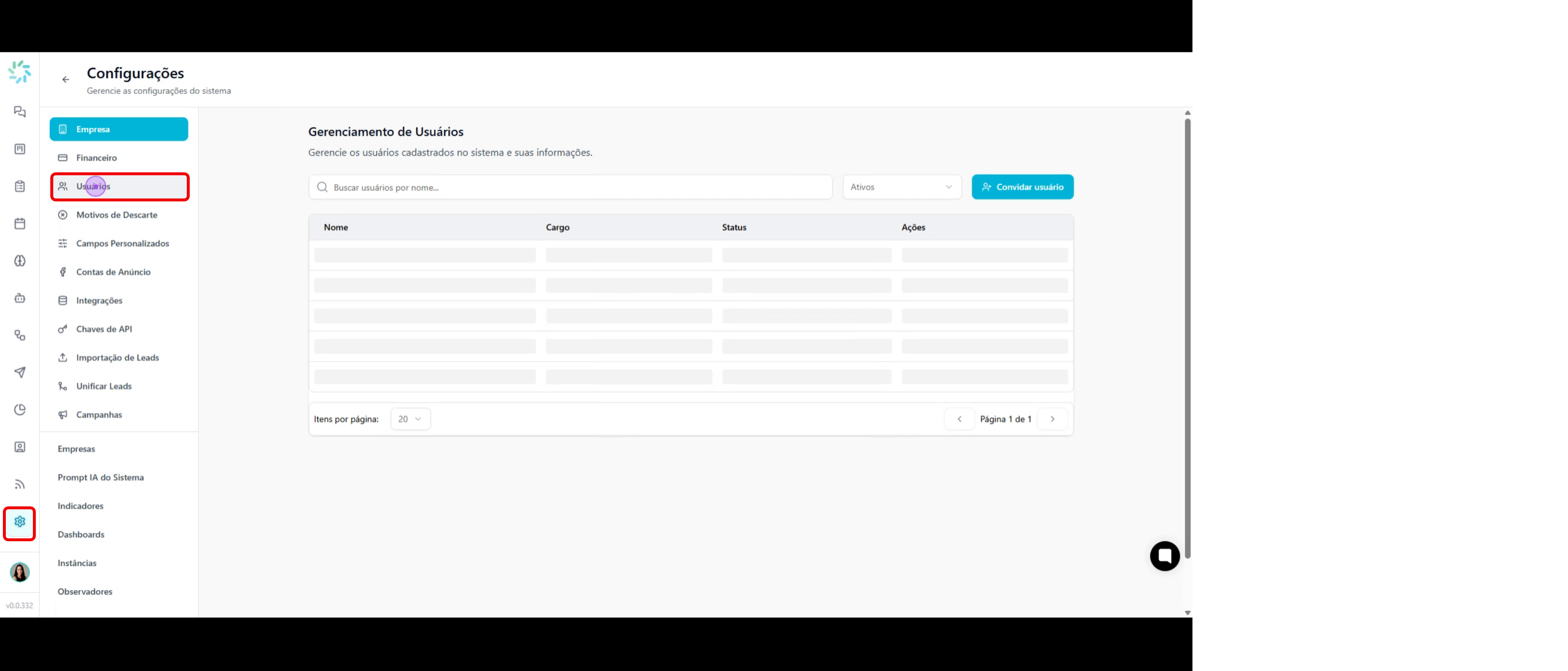Open the calendar icon in left sidebar
1568x671 pixels.
click(19, 224)
